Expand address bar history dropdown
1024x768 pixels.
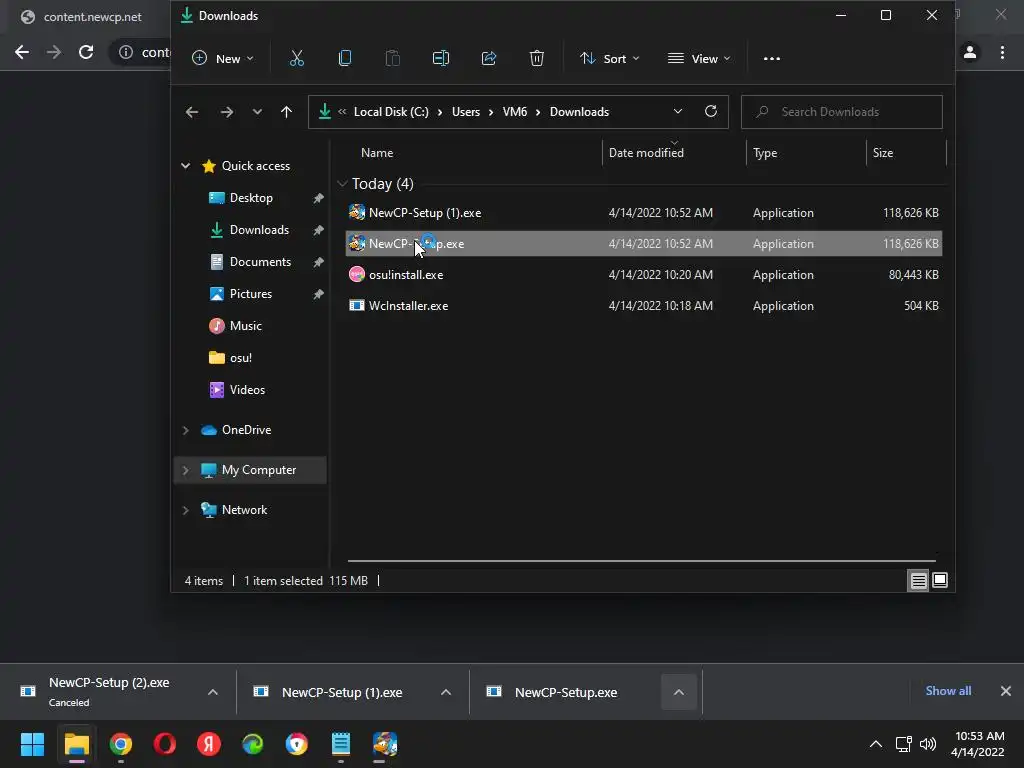(x=678, y=112)
